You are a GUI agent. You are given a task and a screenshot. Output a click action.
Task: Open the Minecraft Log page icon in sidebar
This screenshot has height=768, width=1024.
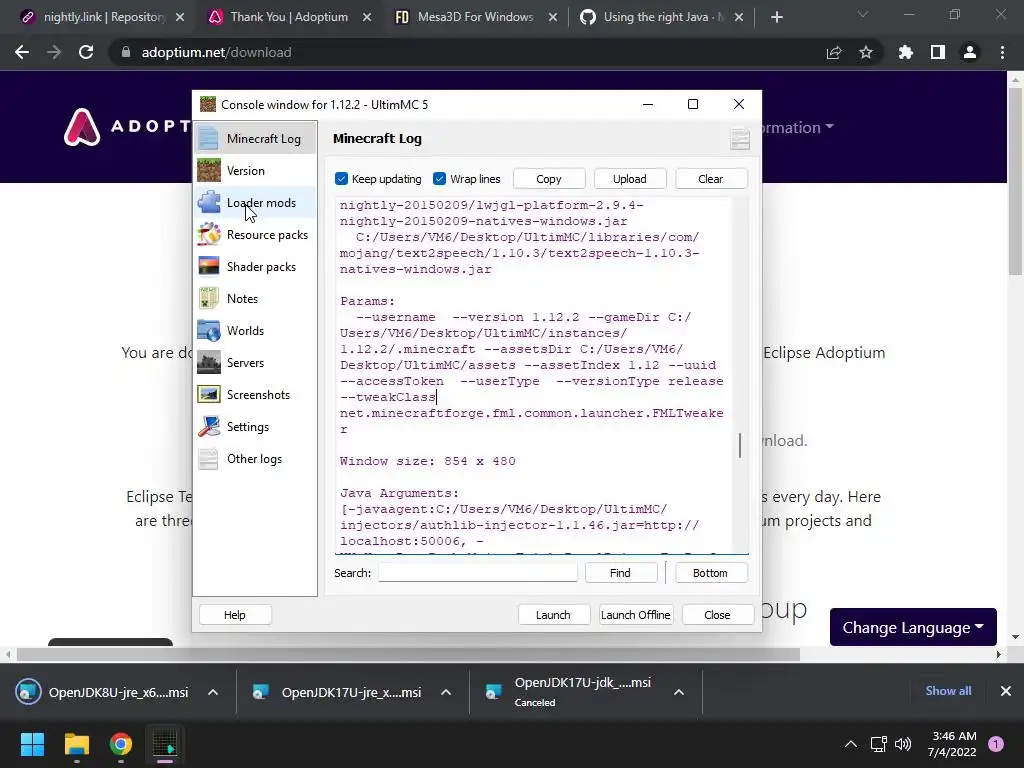[x=208, y=138]
